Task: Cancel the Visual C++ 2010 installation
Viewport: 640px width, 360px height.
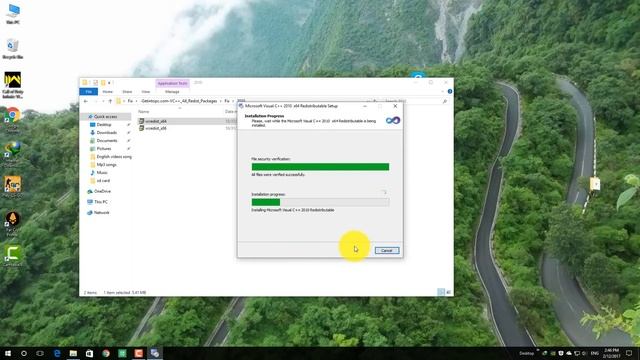Action: [x=387, y=250]
